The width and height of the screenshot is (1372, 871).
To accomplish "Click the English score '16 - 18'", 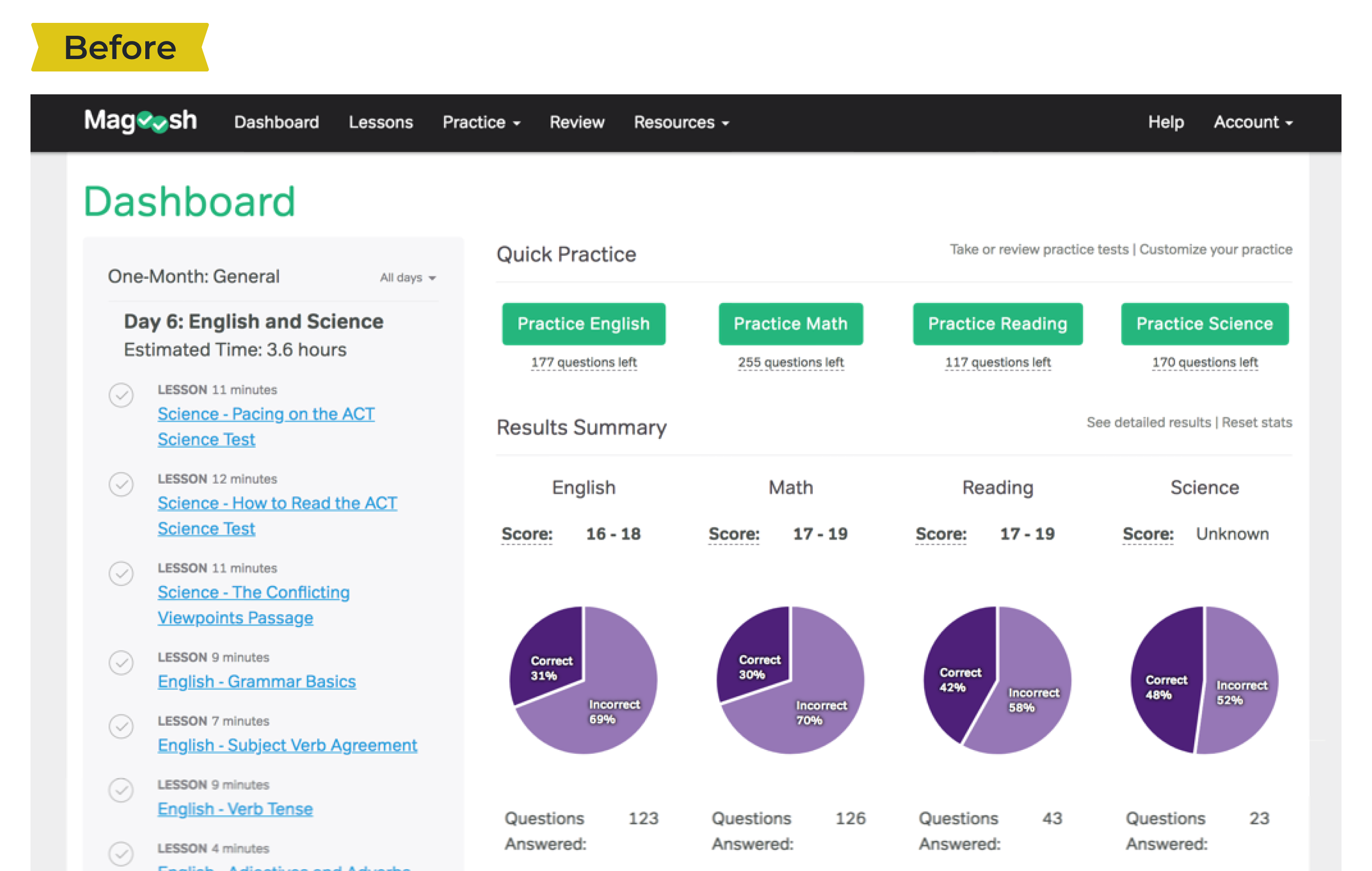I will (x=613, y=534).
